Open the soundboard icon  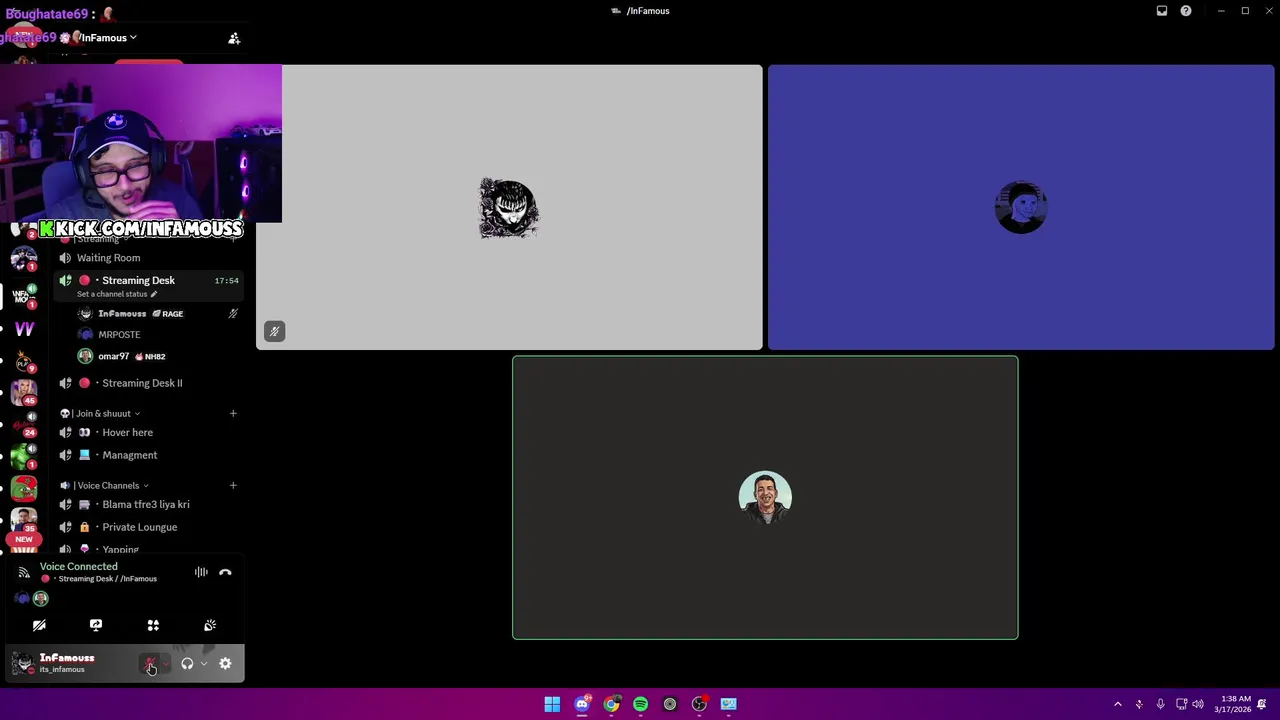coord(210,625)
